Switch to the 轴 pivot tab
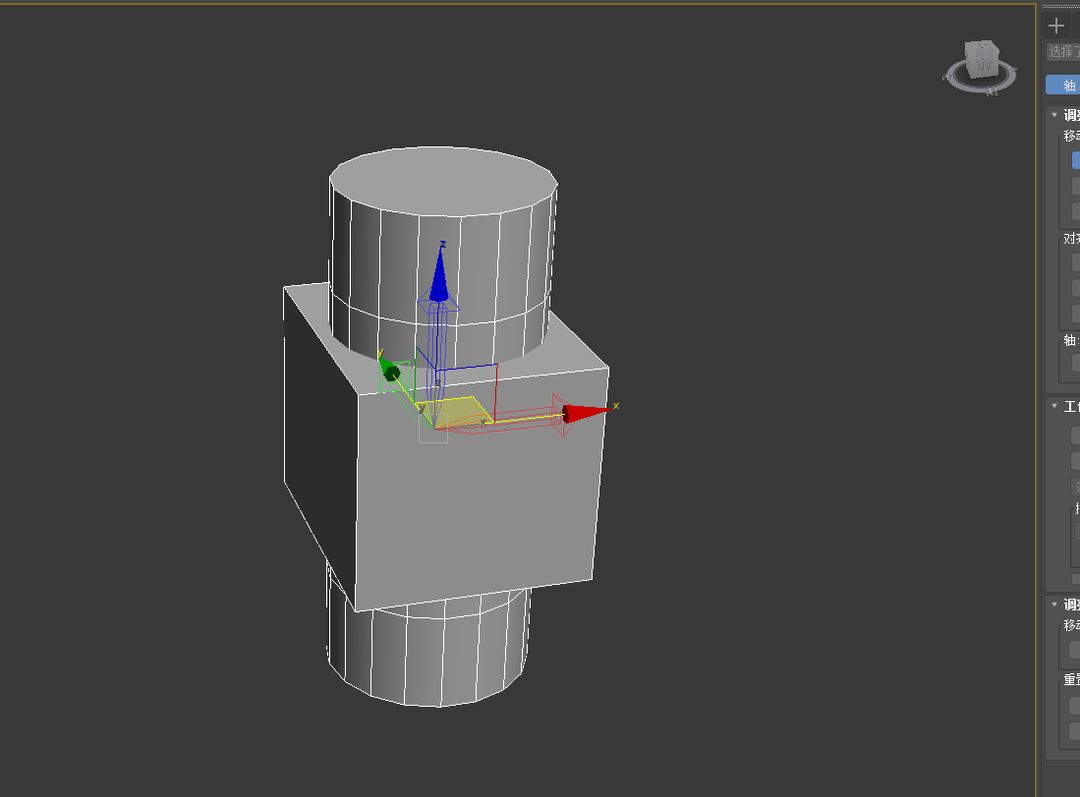 pyautogui.click(x=1063, y=85)
